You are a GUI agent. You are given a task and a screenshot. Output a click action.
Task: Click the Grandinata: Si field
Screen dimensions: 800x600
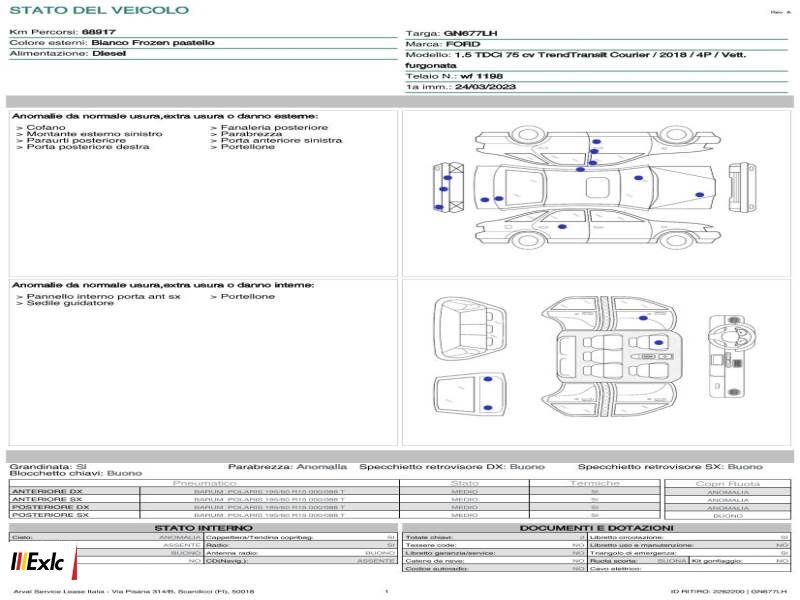point(48,467)
